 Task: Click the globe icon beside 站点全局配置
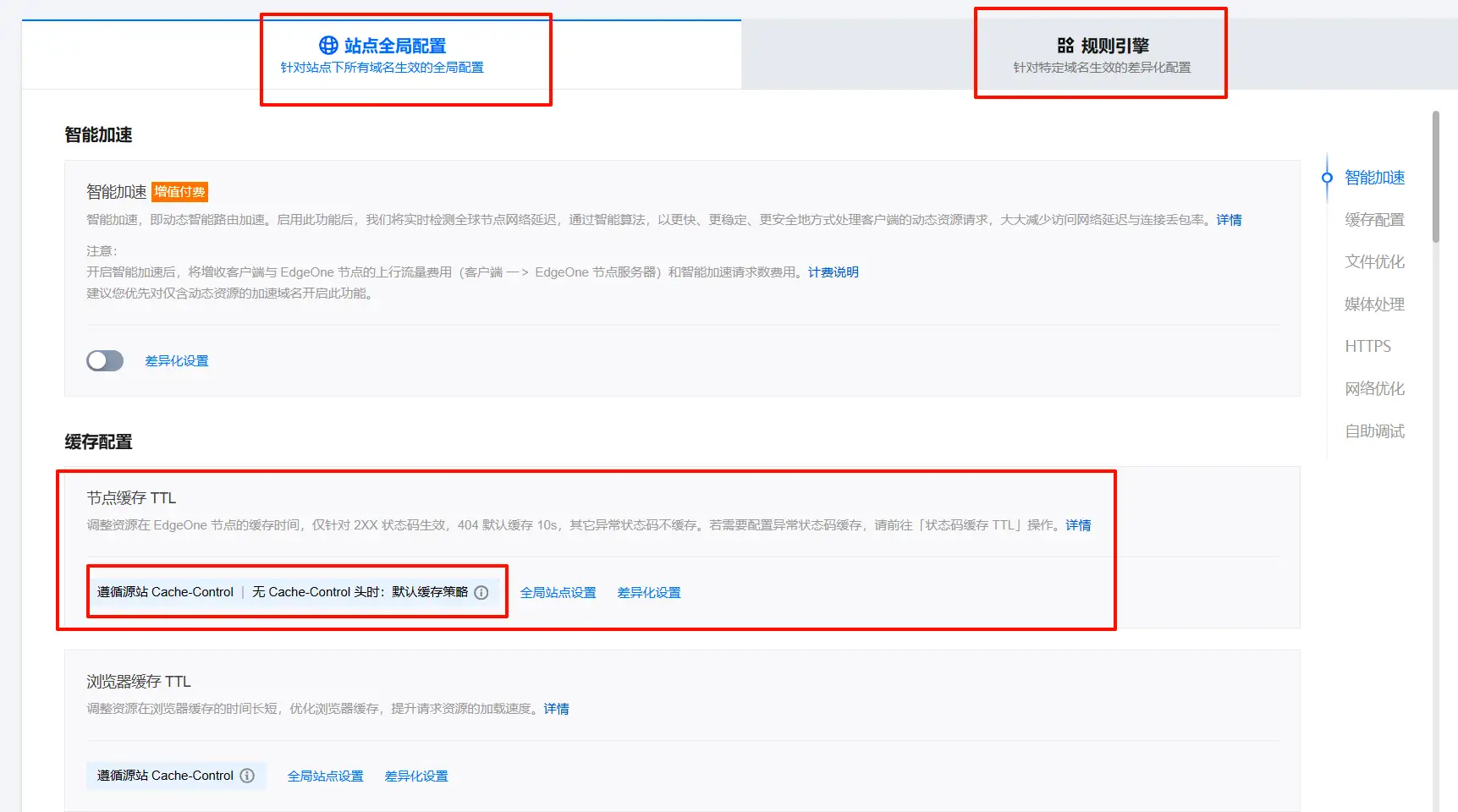(328, 46)
